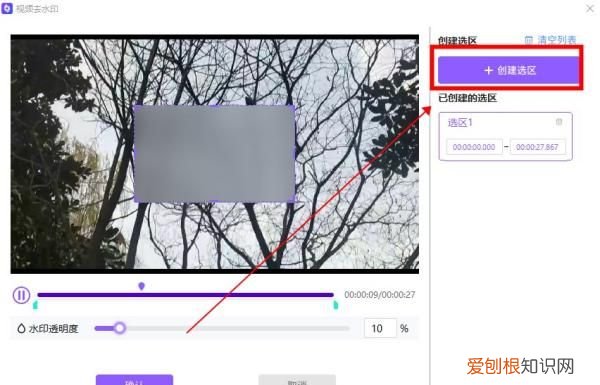The width and height of the screenshot is (600, 385).
Task: Click the confirm button at bottom
Action: coord(134,380)
